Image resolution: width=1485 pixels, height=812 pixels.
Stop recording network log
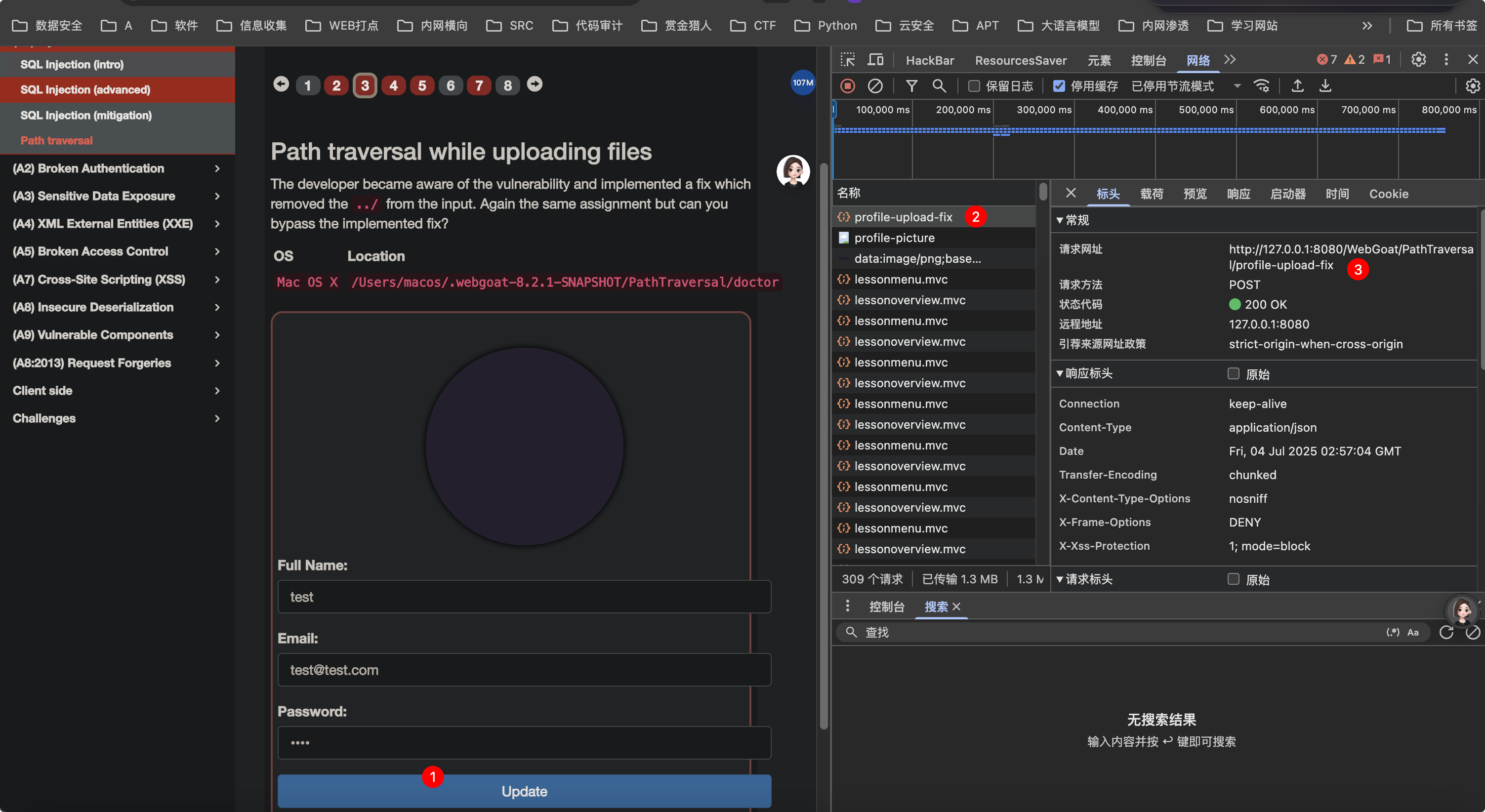847,86
